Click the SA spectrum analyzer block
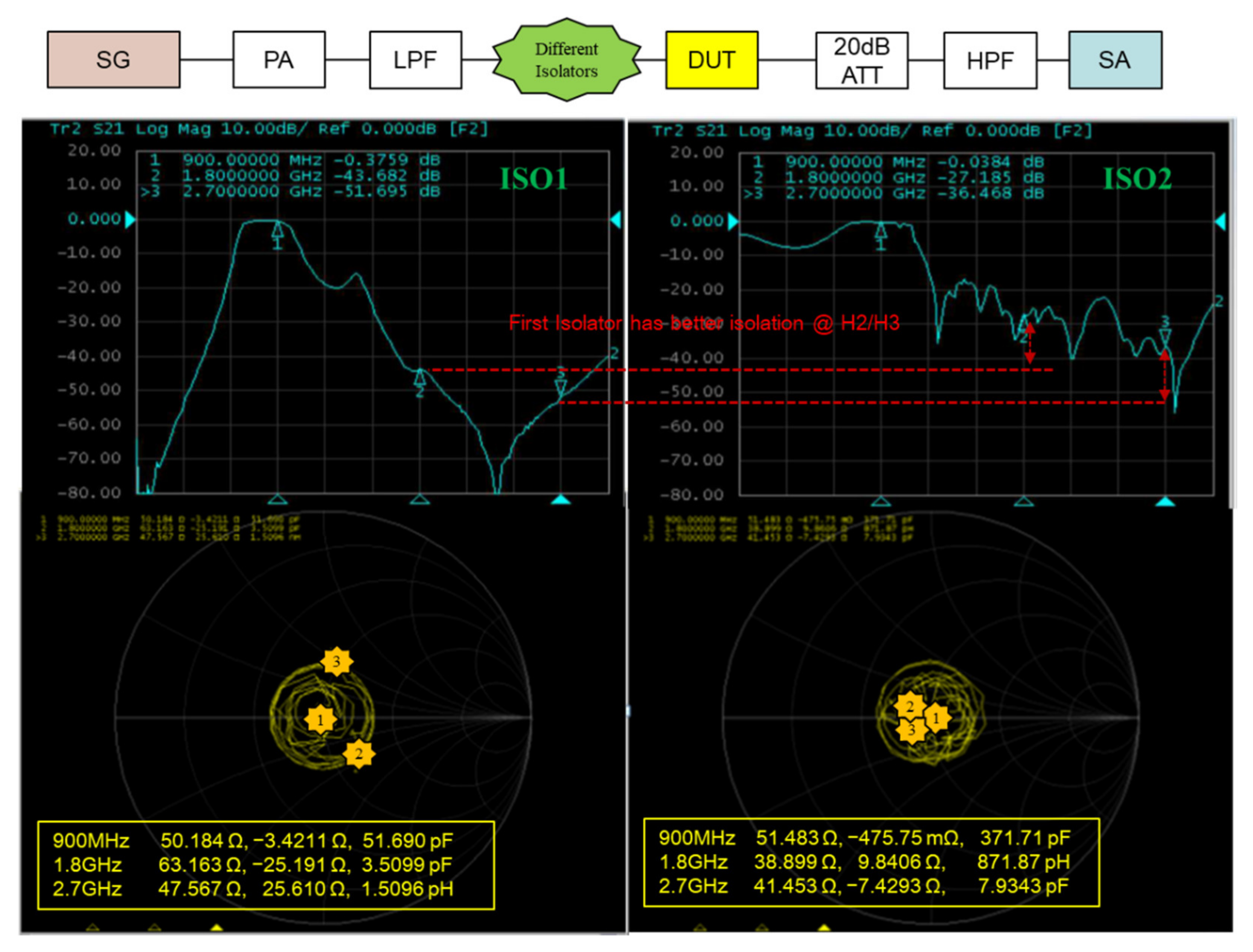This screenshot has width=1253, height=952. pyautogui.click(x=1115, y=60)
